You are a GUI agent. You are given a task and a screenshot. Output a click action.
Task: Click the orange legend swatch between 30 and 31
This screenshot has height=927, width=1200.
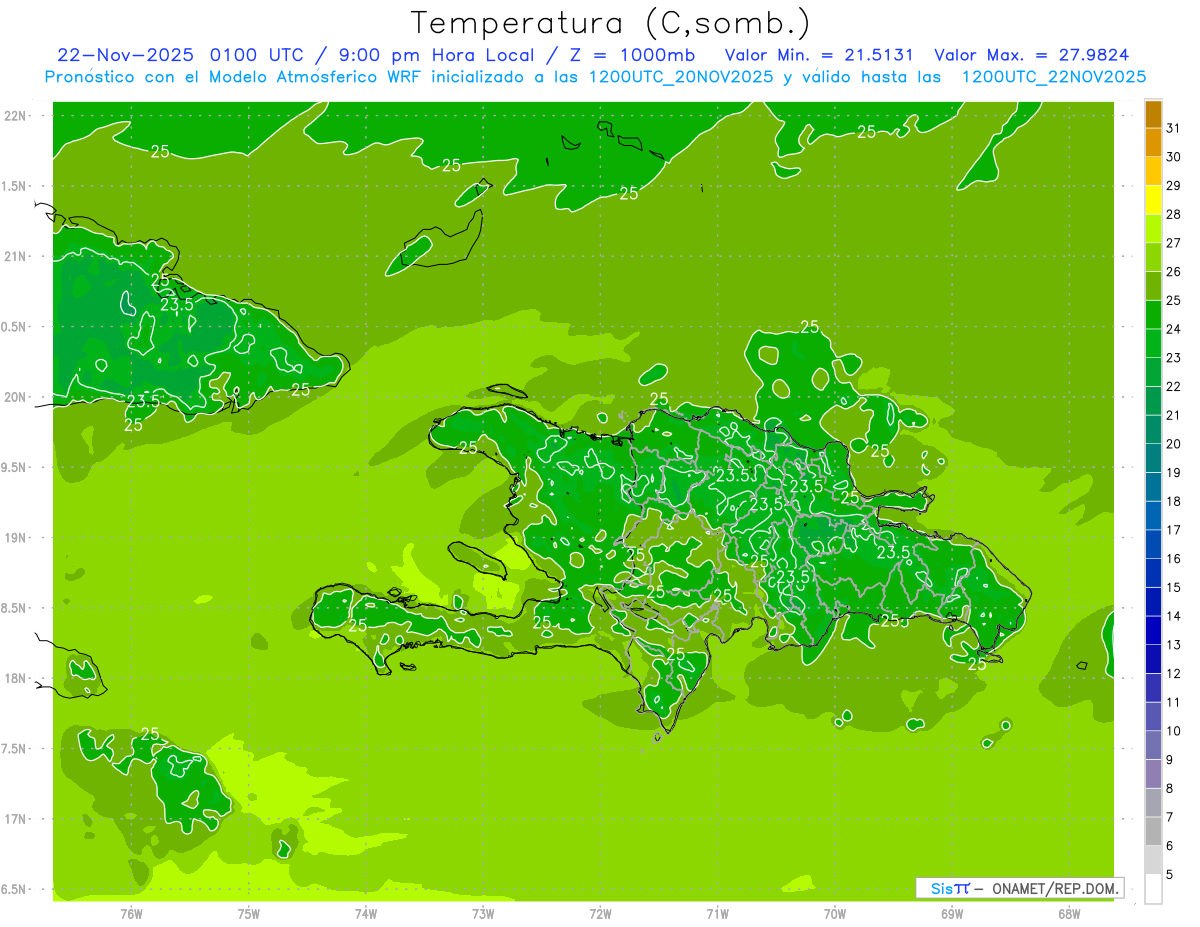pos(1153,143)
